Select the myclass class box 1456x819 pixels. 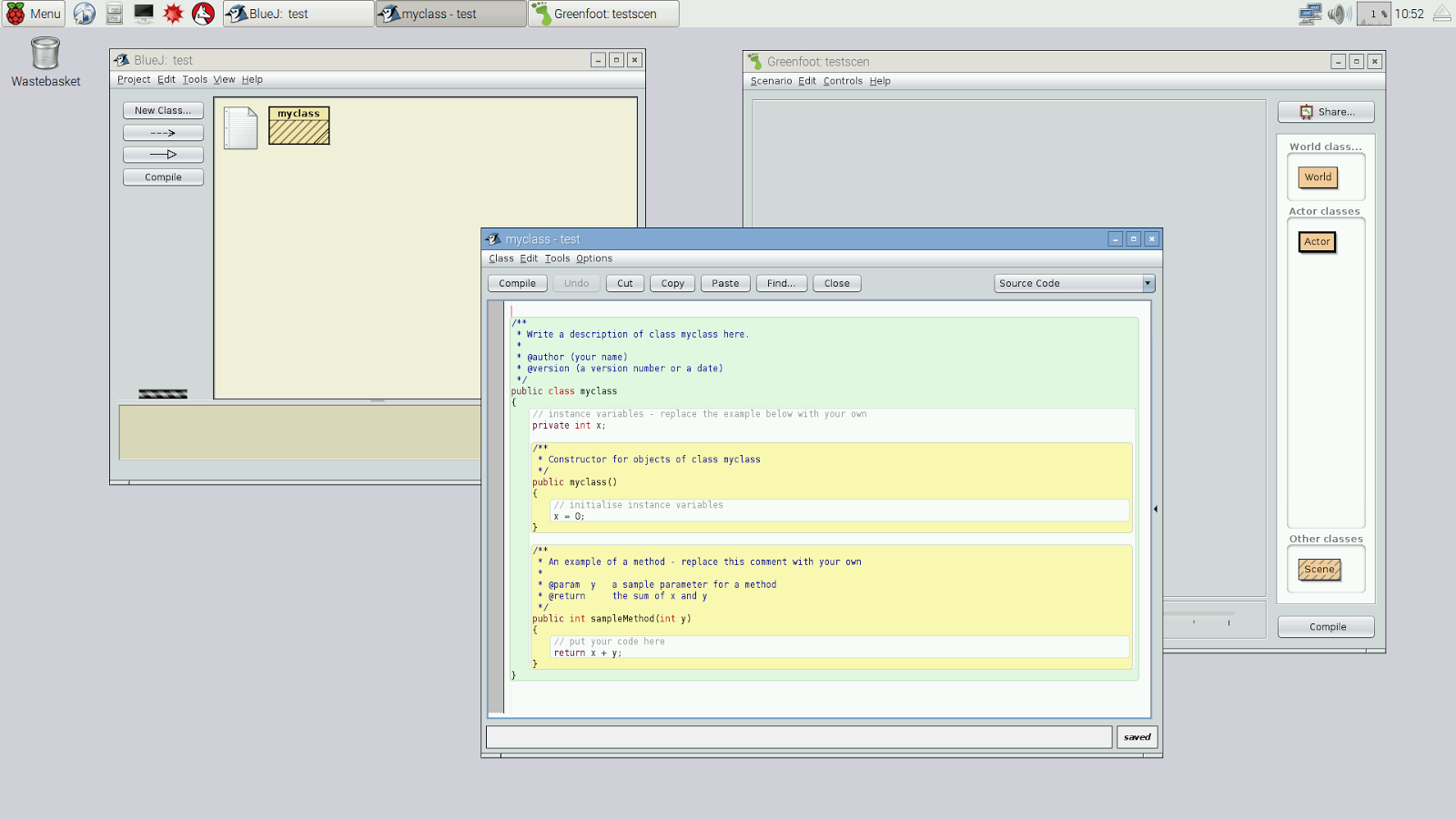[298, 126]
